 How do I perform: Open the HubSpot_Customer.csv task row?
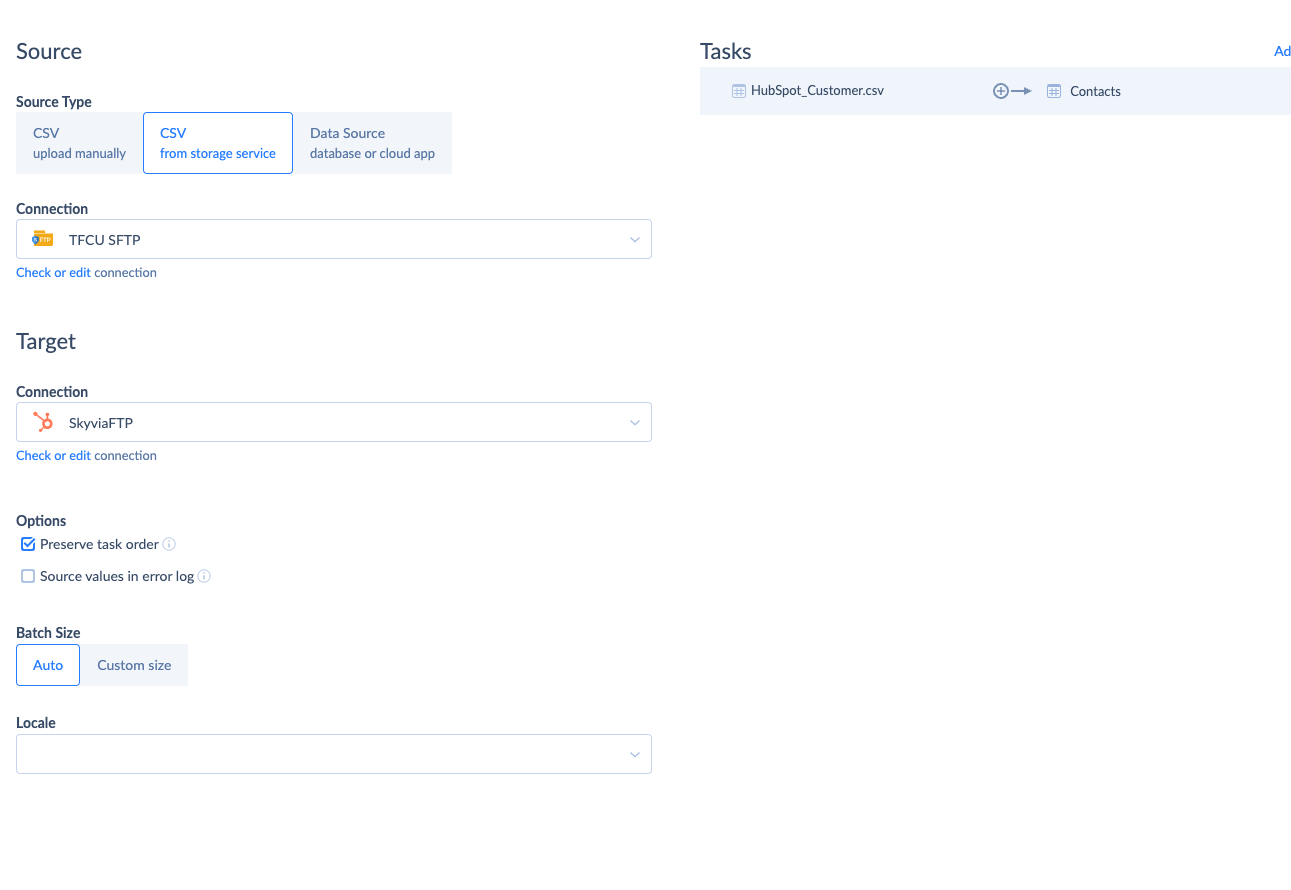pos(817,91)
